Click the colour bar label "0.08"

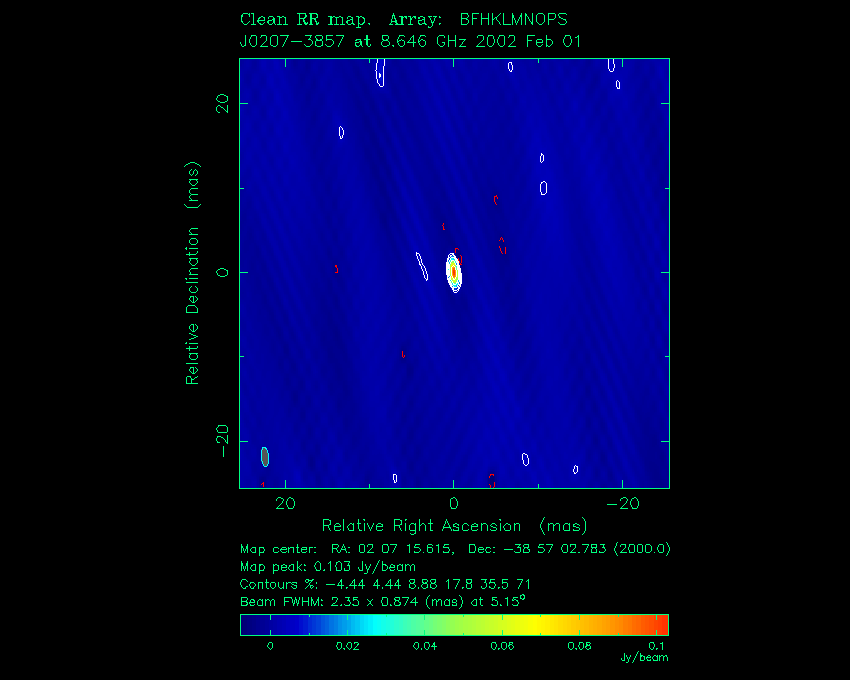(x=579, y=646)
